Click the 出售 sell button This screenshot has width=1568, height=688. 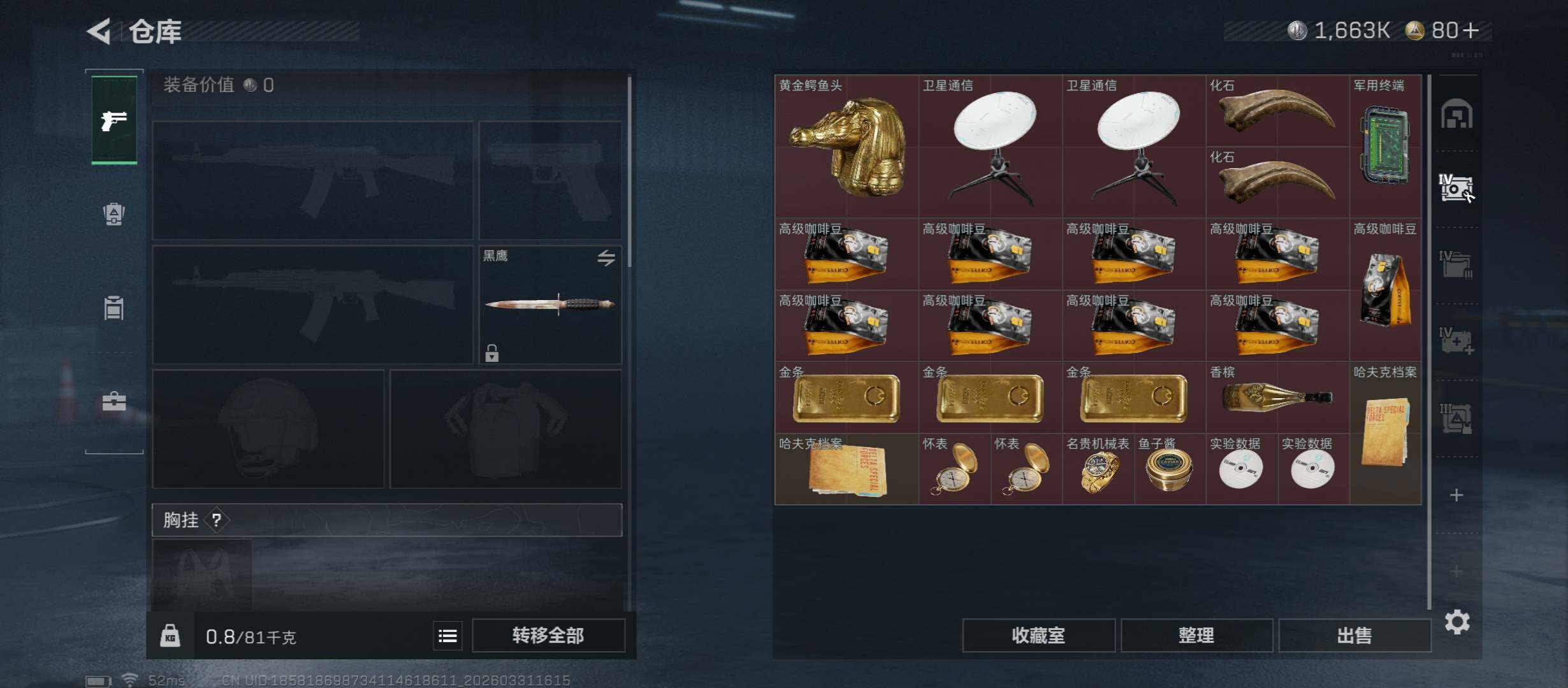1354,636
